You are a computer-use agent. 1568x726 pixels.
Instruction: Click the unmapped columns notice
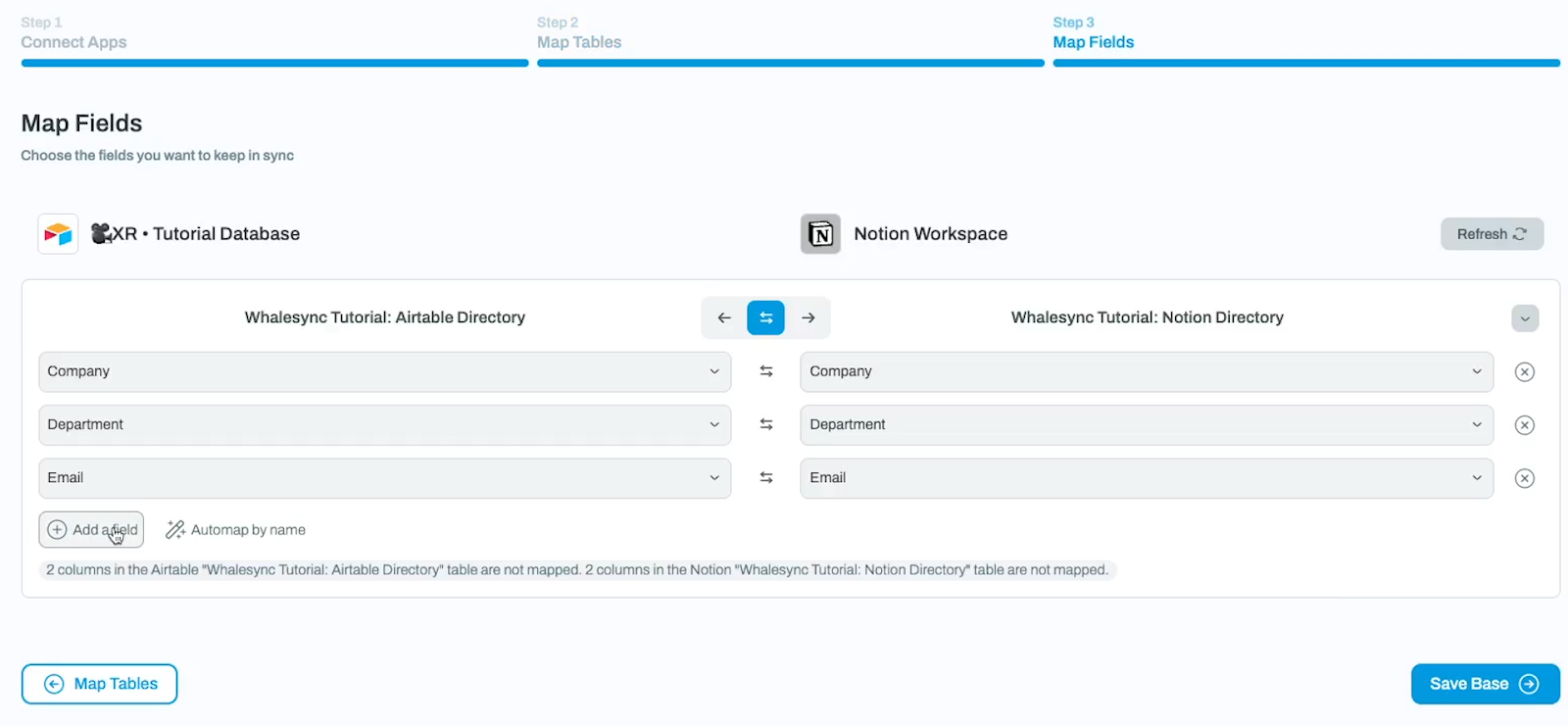point(577,570)
